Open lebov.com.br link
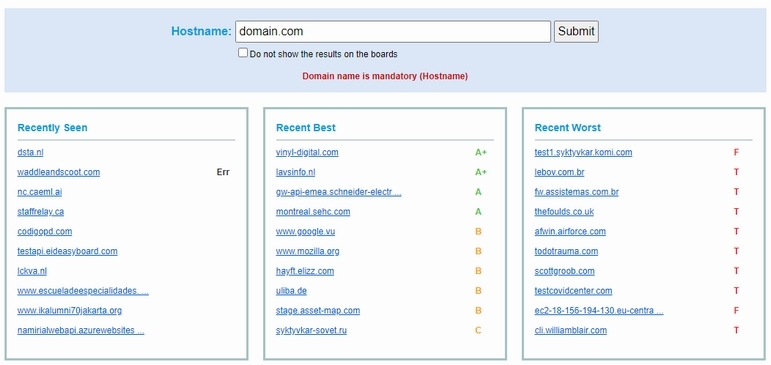Image resolution: width=771 pixels, height=365 pixels. 559,172
